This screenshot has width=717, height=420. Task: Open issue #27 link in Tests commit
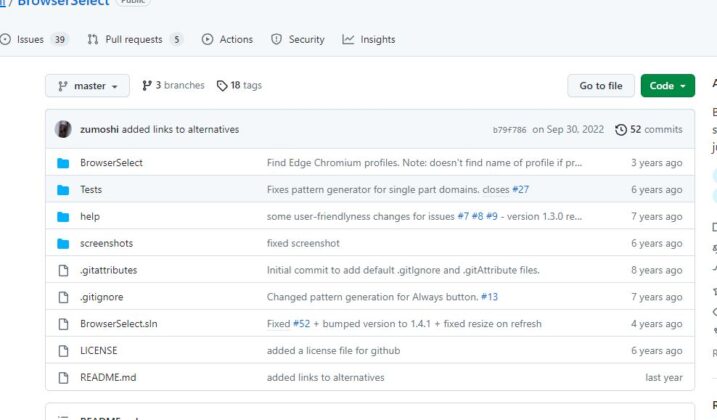click(x=520, y=190)
